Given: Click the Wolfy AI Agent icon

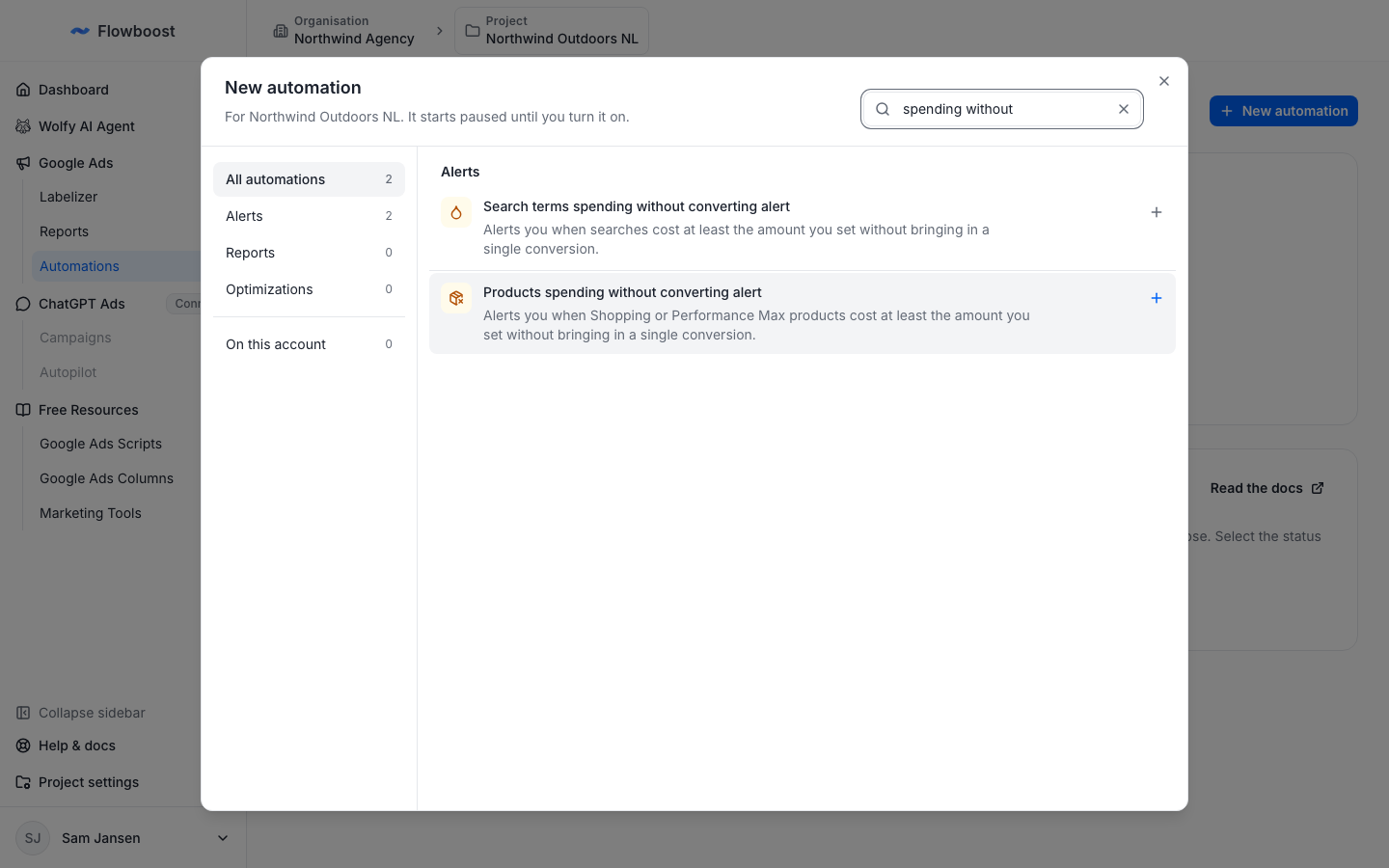Looking at the screenshot, I should click(23, 126).
